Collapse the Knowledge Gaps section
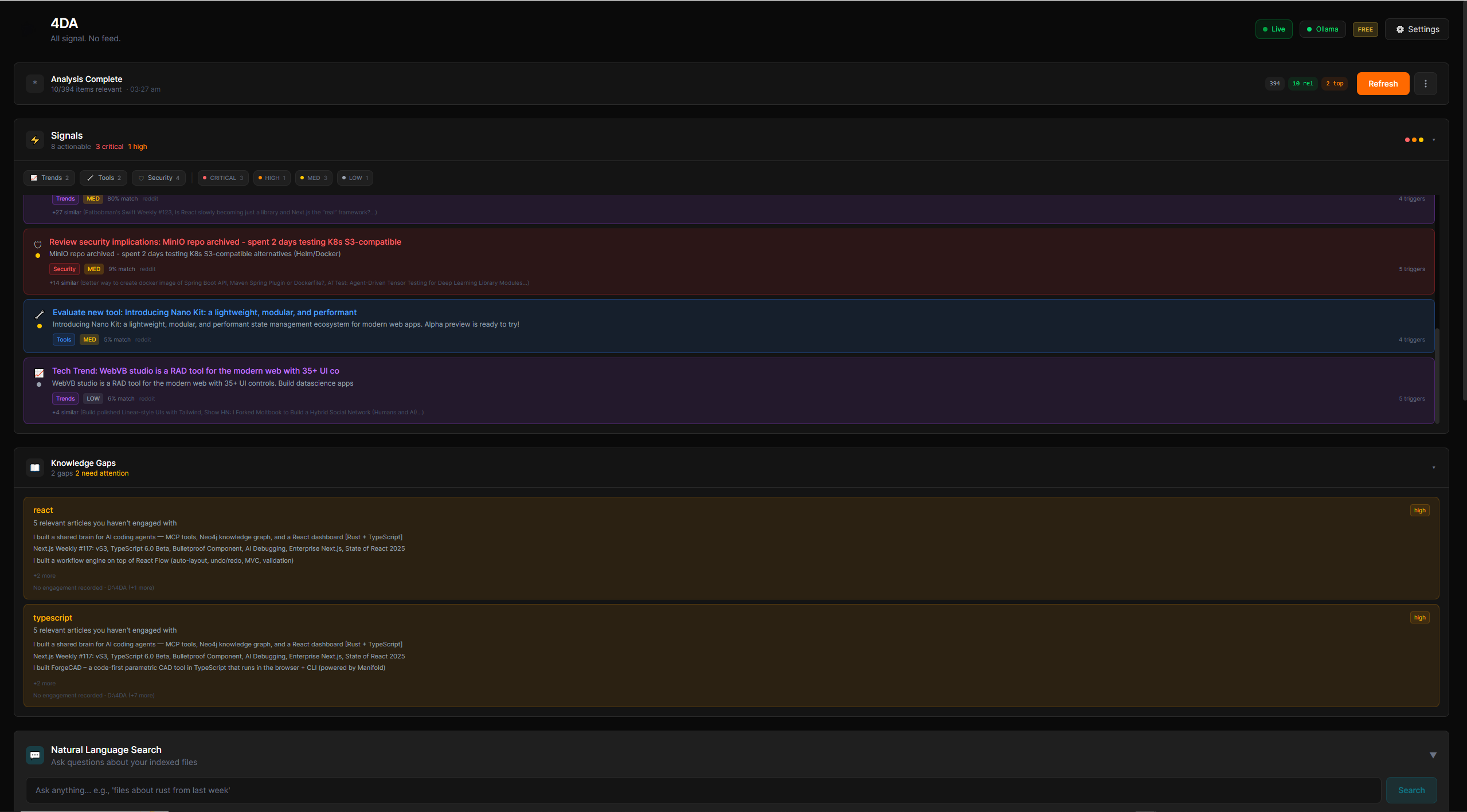 (x=1434, y=468)
